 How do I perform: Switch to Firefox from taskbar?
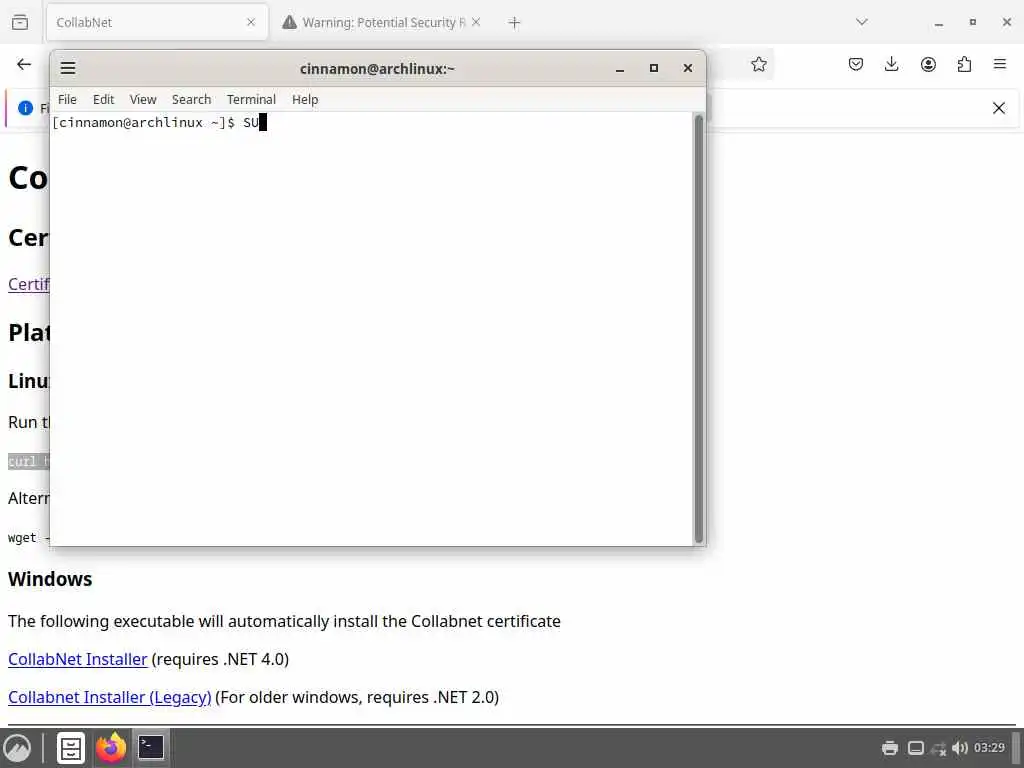110,748
